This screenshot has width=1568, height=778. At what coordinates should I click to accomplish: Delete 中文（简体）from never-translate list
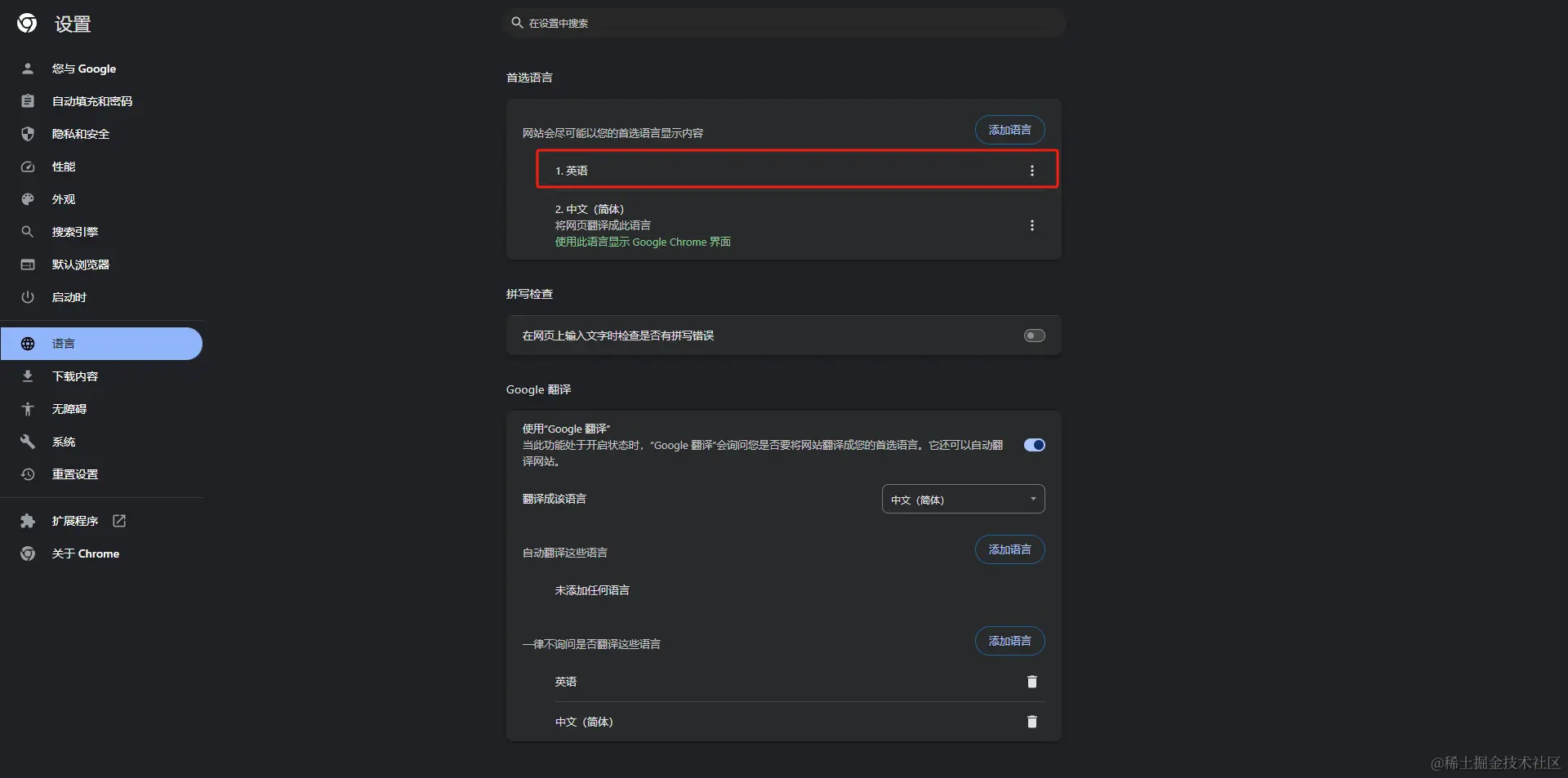click(x=1032, y=722)
